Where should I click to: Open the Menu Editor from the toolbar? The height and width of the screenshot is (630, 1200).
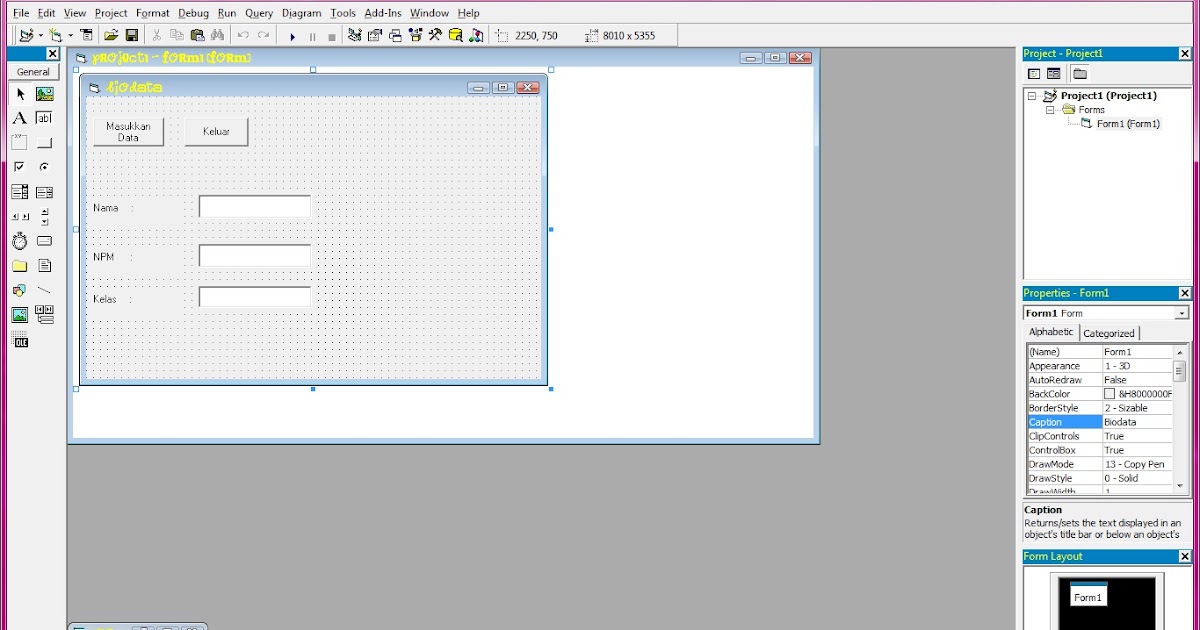tap(86, 35)
